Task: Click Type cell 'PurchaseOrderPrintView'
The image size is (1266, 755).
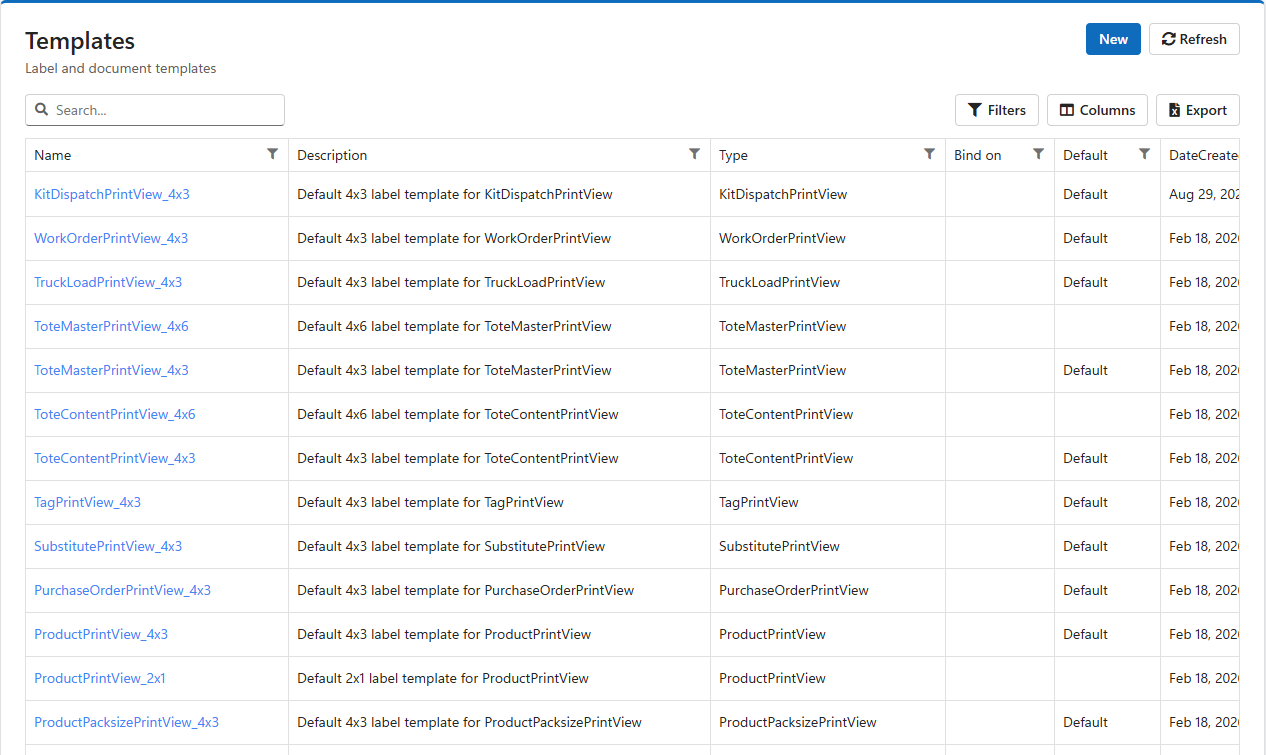Action: tap(794, 590)
